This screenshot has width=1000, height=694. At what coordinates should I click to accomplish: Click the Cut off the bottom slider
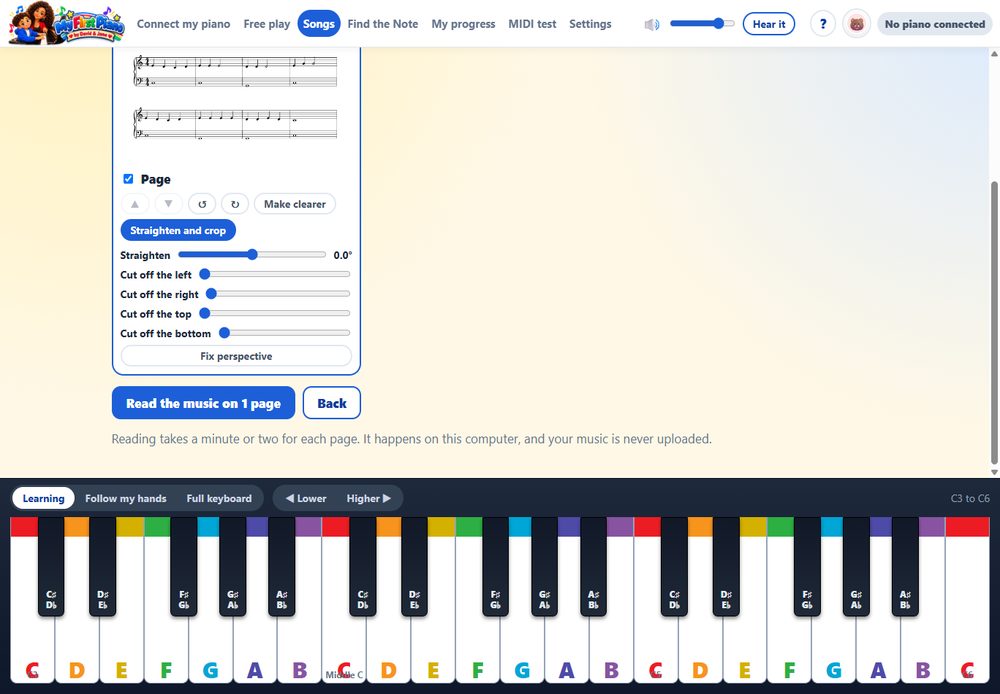[284, 333]
